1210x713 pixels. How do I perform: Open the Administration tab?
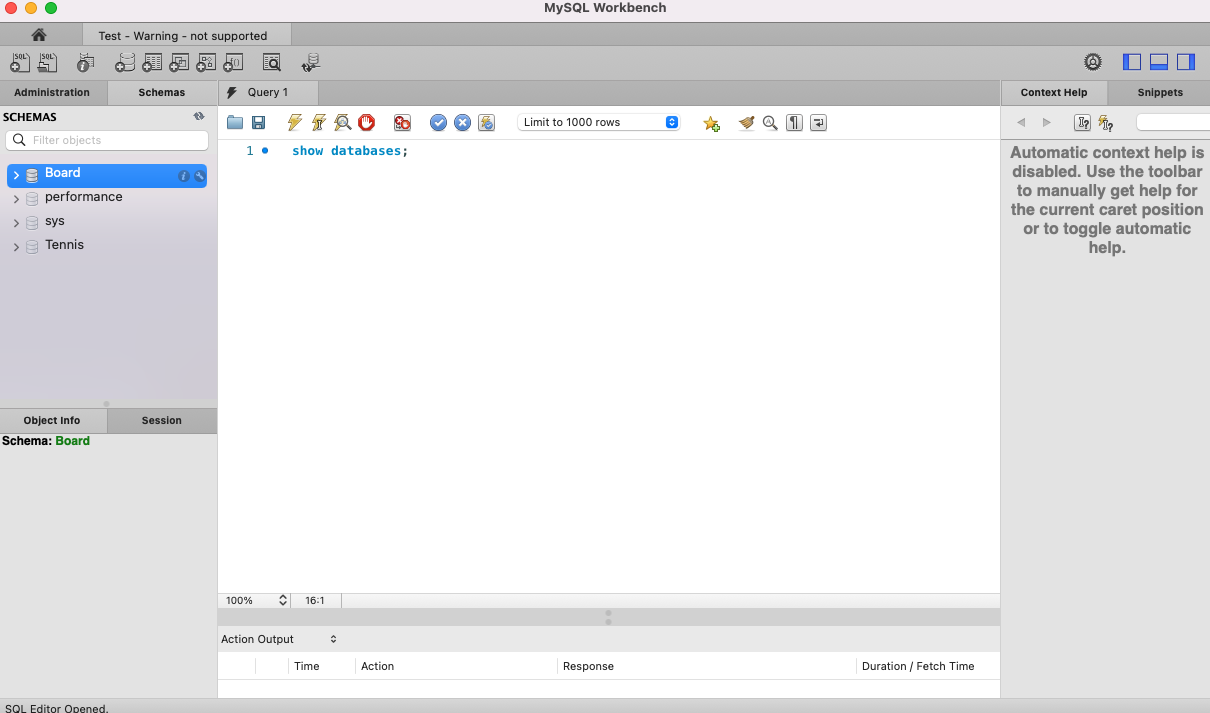(52, 93)
